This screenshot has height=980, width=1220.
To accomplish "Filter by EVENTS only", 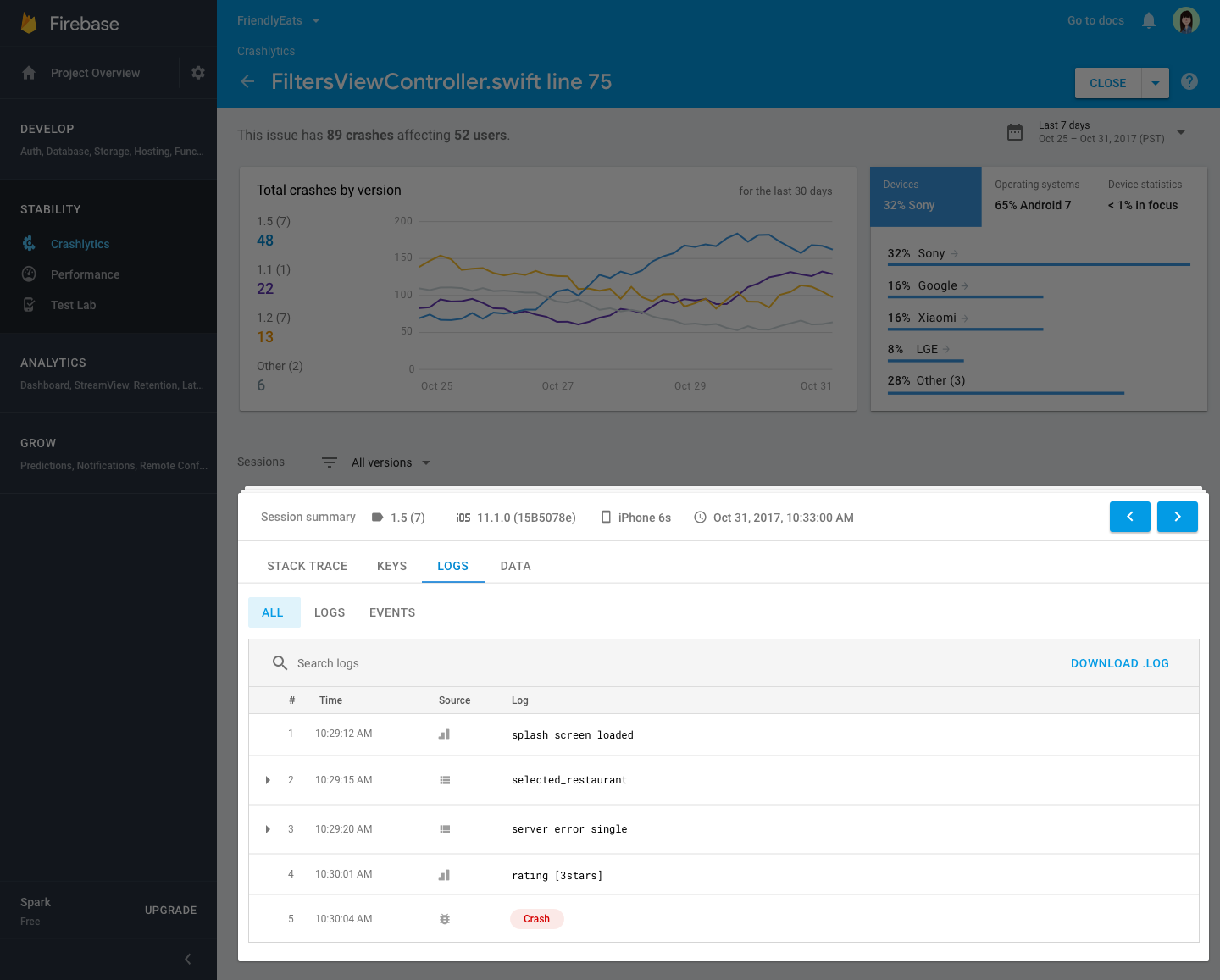I will click(x=391, y=612).
